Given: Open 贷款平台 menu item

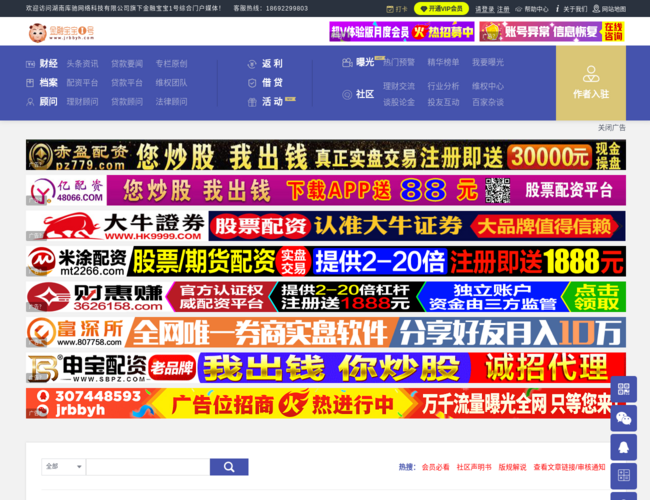Looking at the screenshot, I should coord(127,83).
